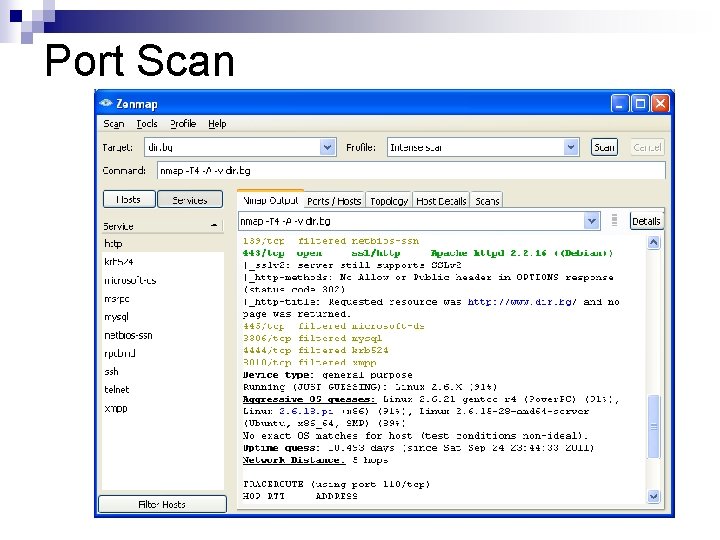Minimize the Zenmap window
Image resolution: width=720 pixels, height=540 pixels.
[x=619, y=104]
